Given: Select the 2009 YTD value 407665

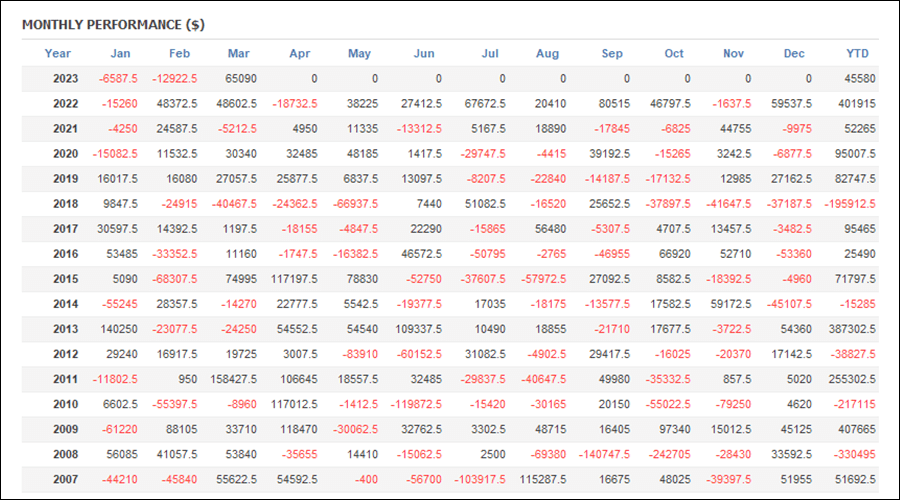Looking at the screenshot, I should coord(856,429).
